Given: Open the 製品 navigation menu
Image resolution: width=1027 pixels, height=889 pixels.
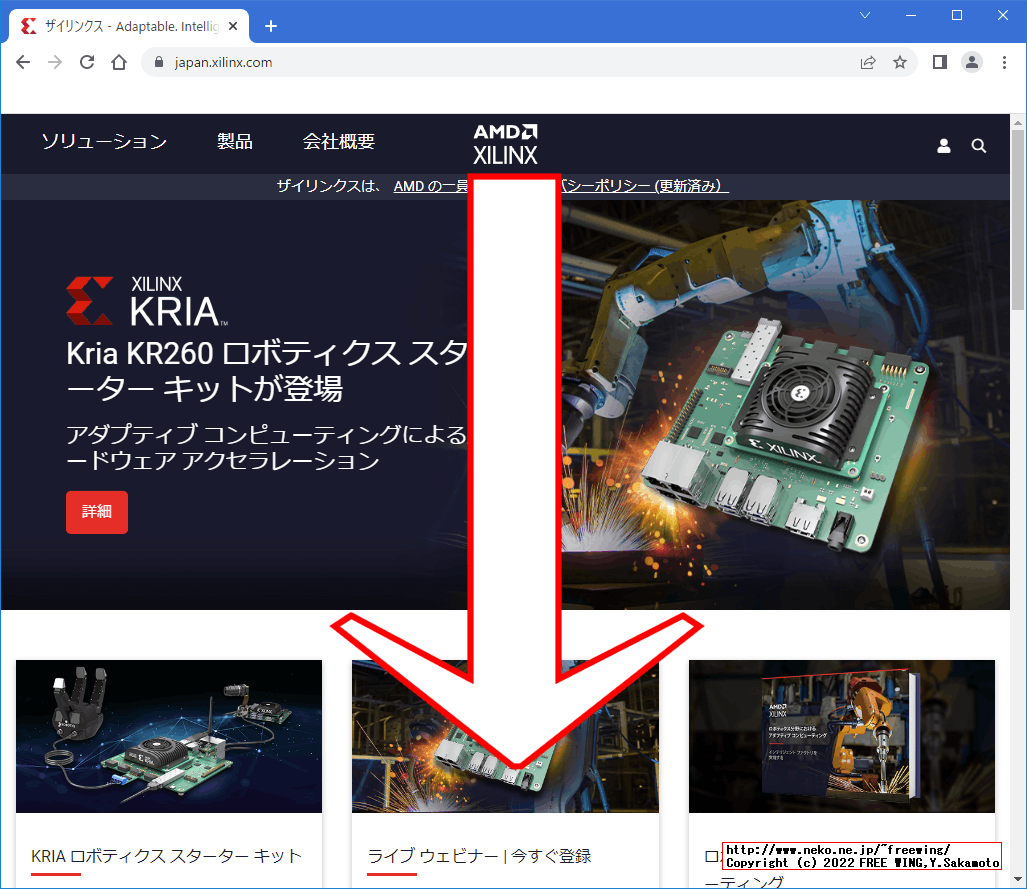Looking at the screenshot, I should click(x=235, y=142).
